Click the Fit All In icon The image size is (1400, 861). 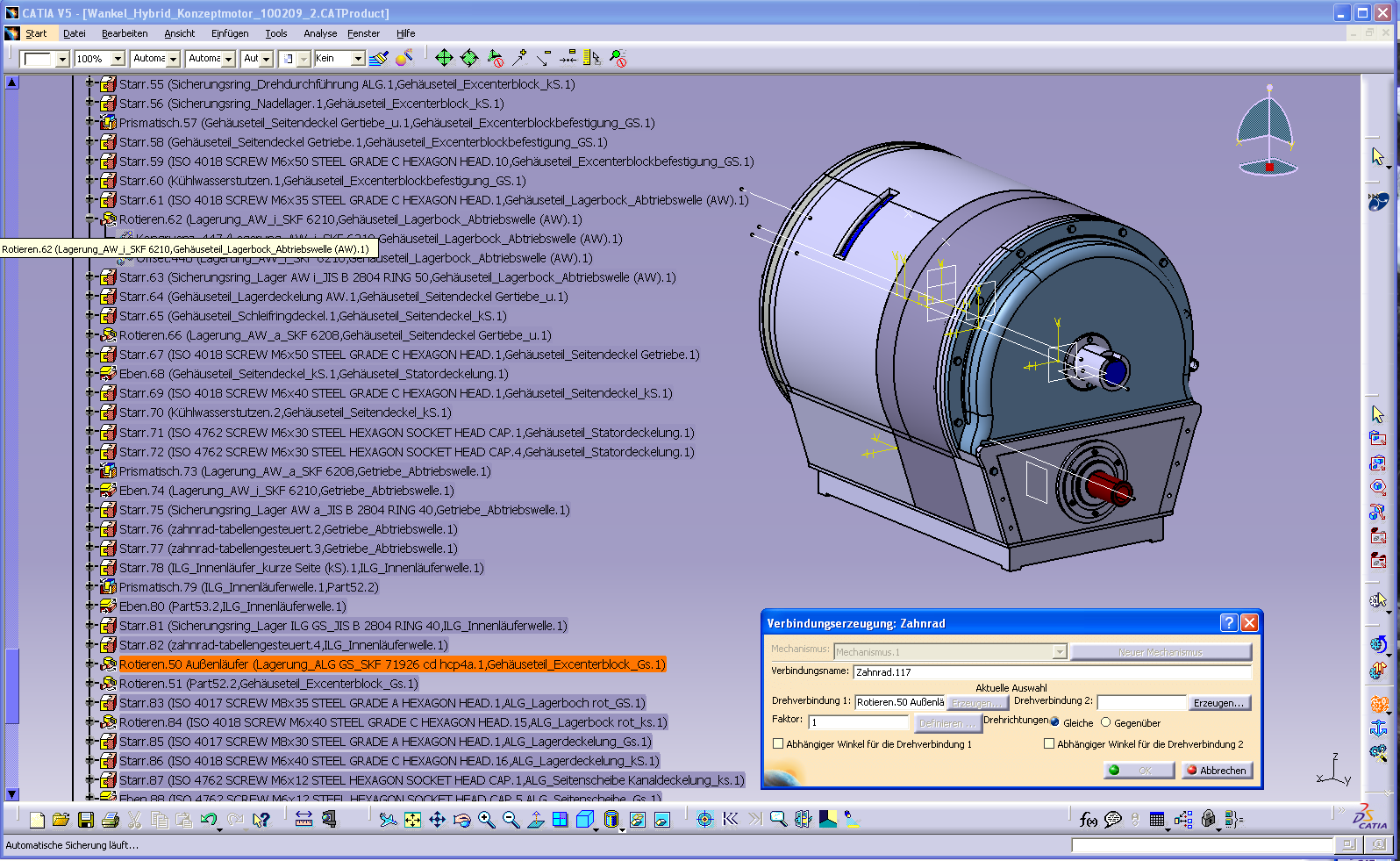coord(412,820)
